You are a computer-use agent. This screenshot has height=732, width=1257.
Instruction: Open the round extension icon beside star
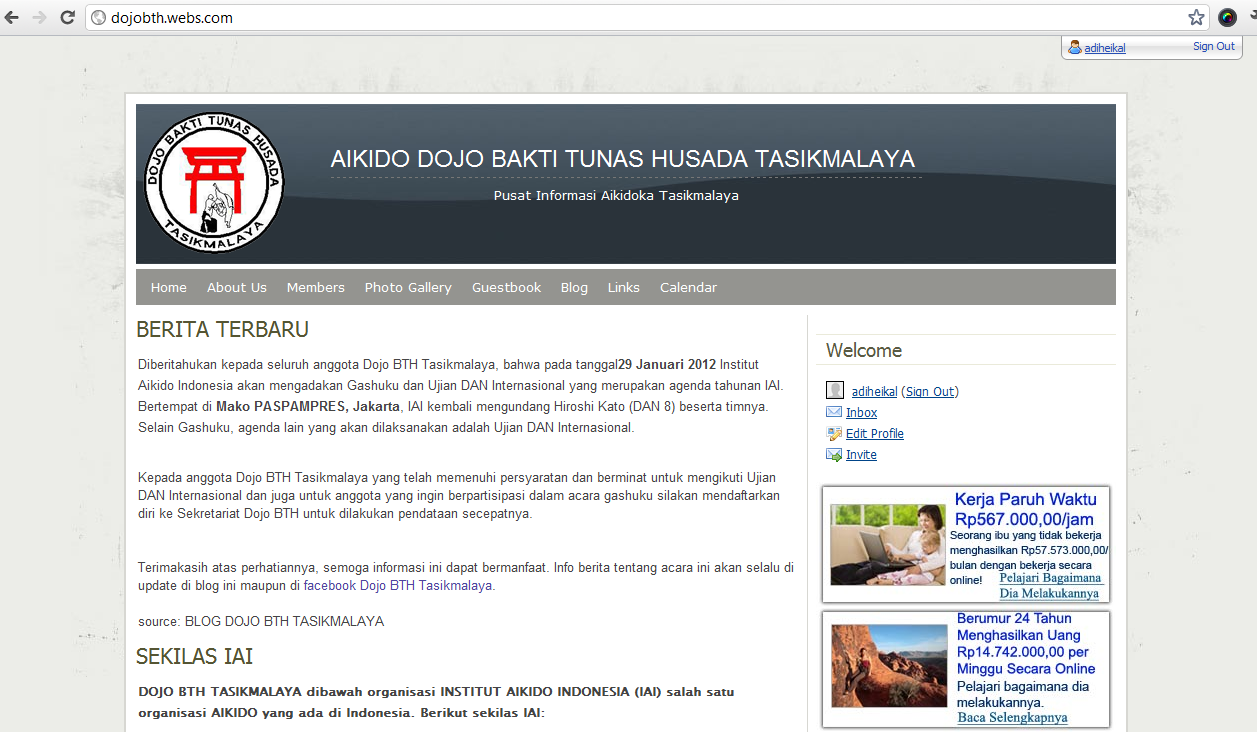click(x=1227, y=17)
